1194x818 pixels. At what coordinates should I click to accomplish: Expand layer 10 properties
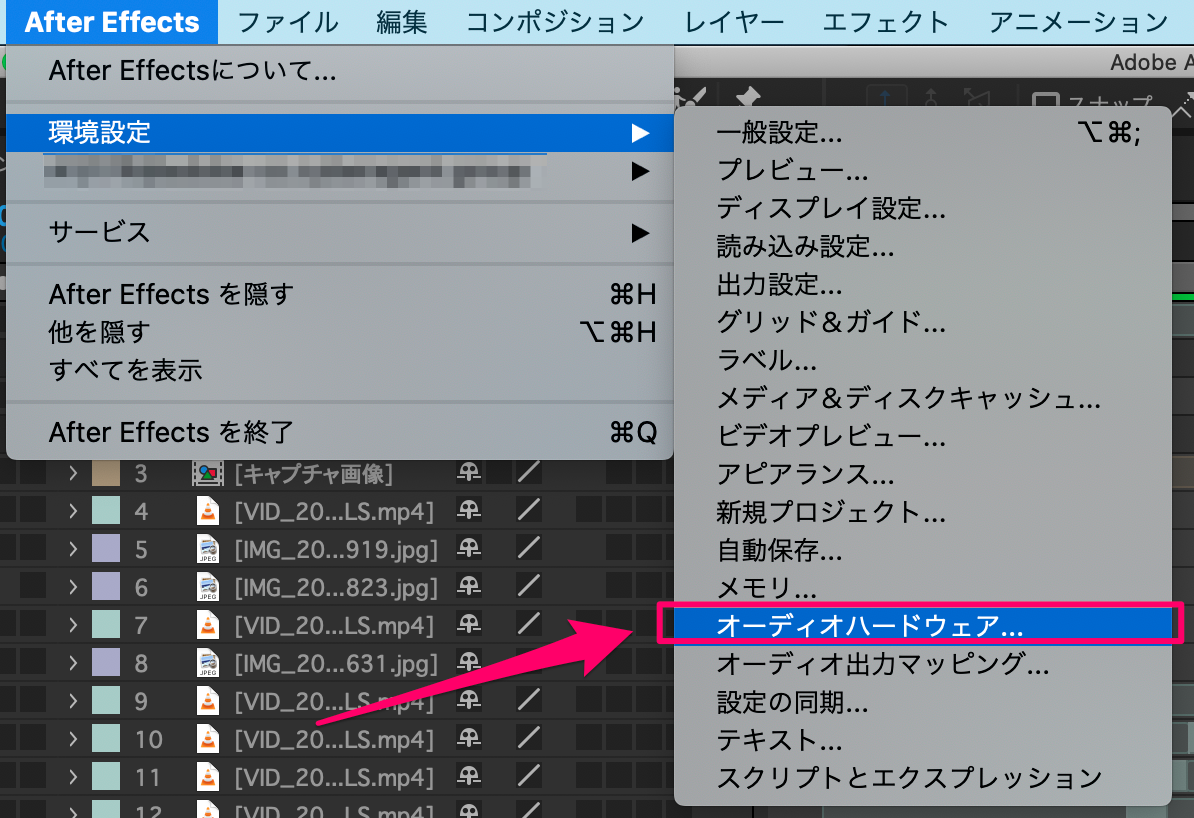tap(73, 739)
